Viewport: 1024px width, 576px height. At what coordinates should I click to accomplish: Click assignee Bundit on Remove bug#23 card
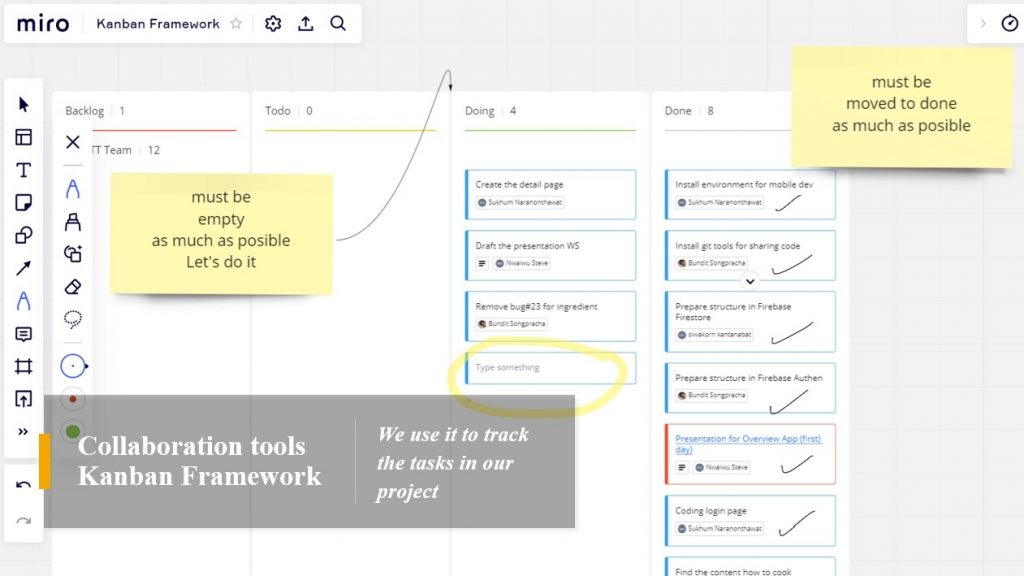(x=511, y=324)
